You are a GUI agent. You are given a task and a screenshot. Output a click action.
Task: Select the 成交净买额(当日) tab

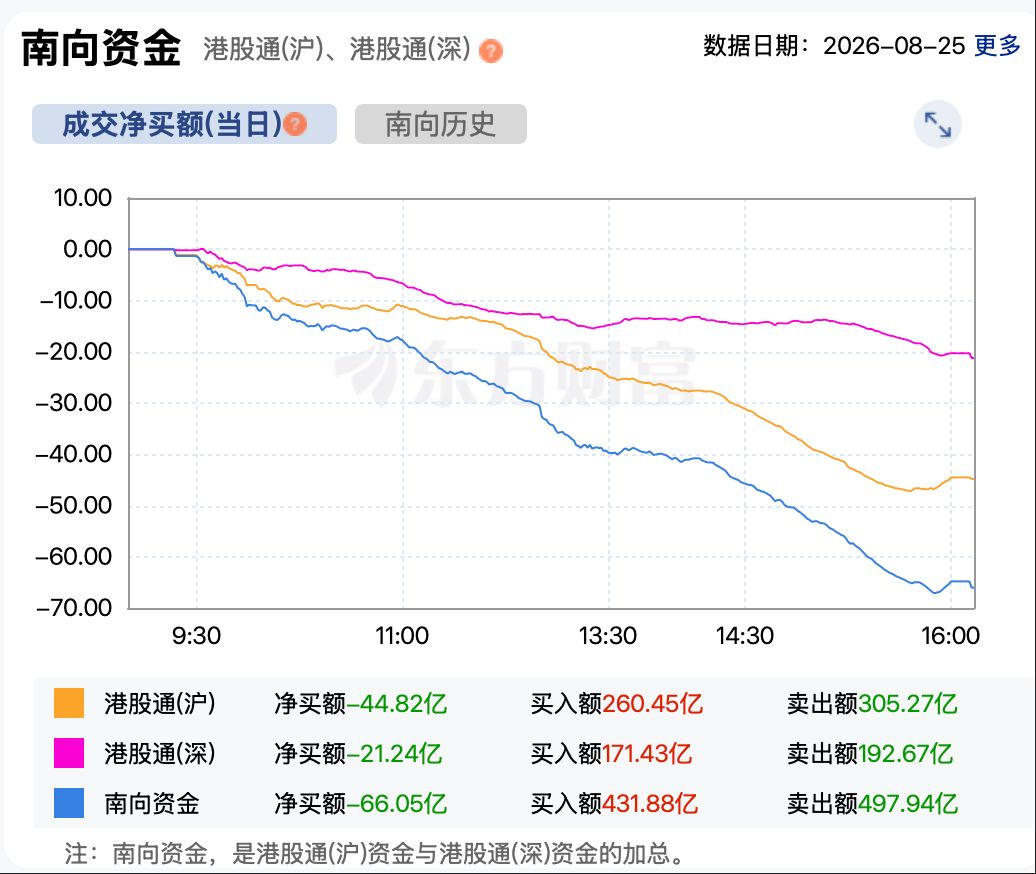click(x=184, y=124)
